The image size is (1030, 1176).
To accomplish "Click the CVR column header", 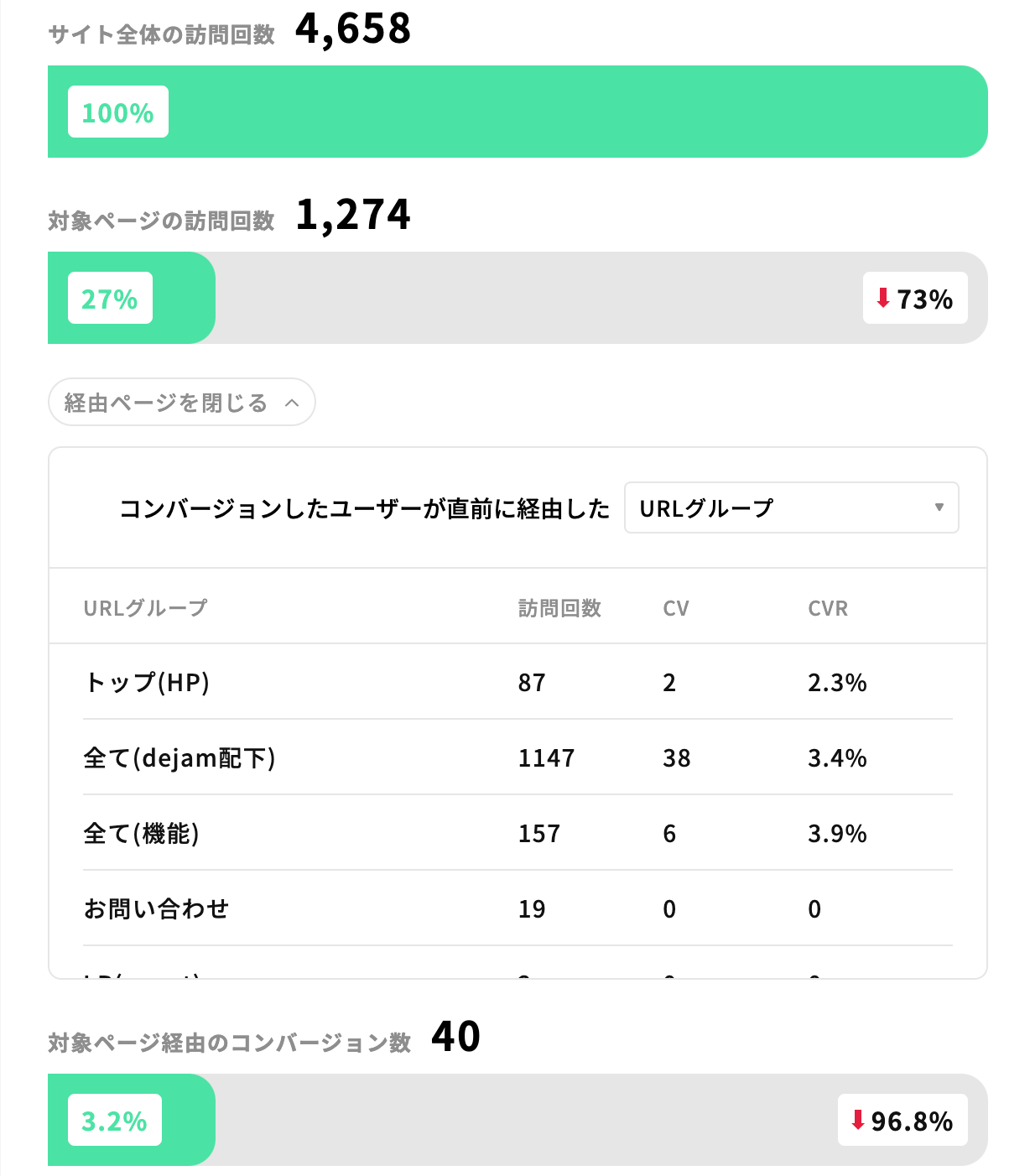I will coord(829,608).
